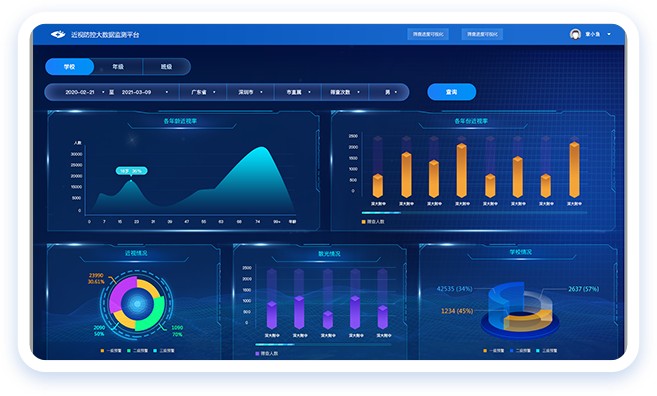This screenshot has width=657, height=396.
Task: Click the area chart's highest peak
Action: (x=262, y=148)
